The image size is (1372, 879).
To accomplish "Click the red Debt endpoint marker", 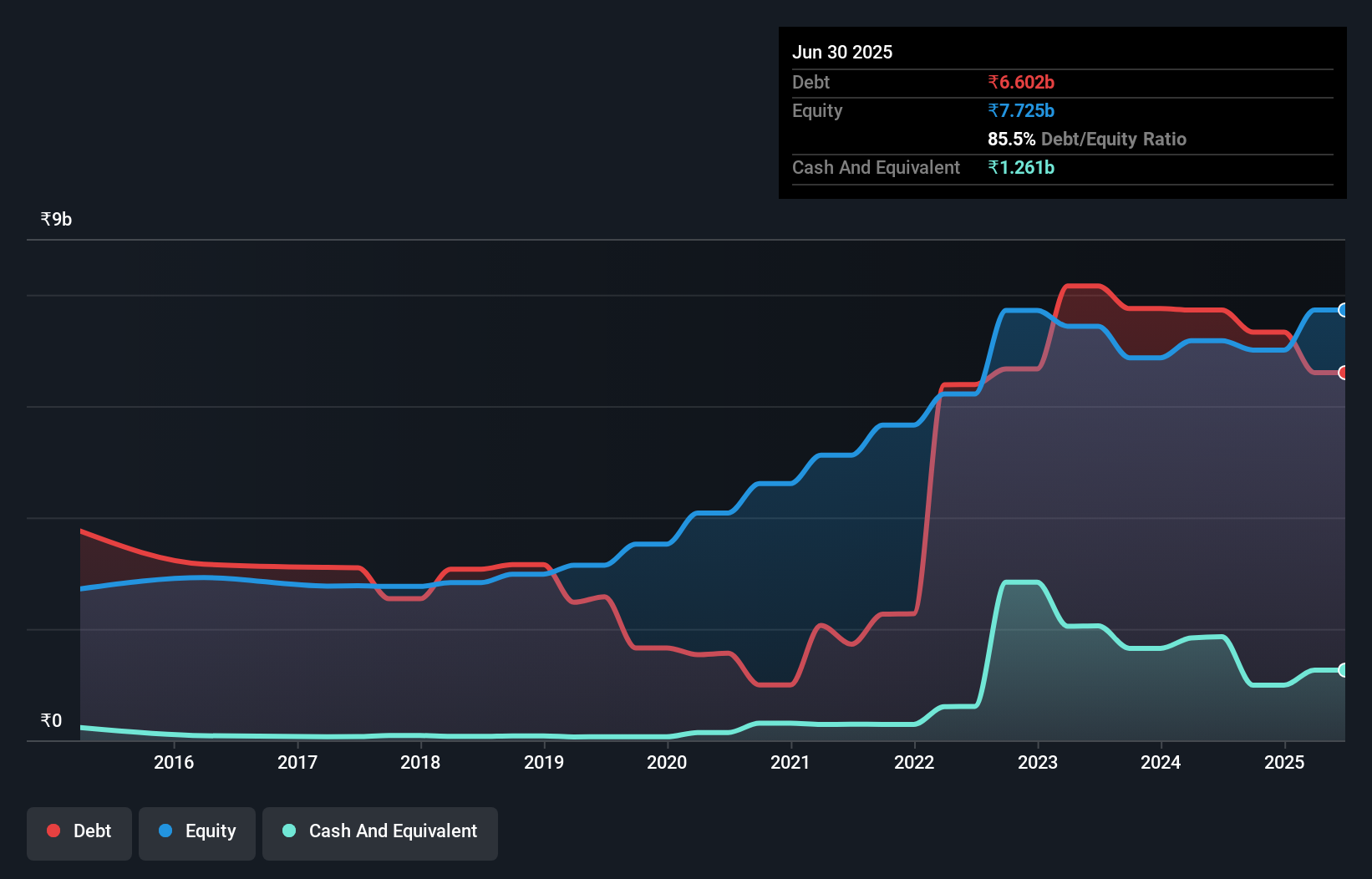I will point(1344,373).
